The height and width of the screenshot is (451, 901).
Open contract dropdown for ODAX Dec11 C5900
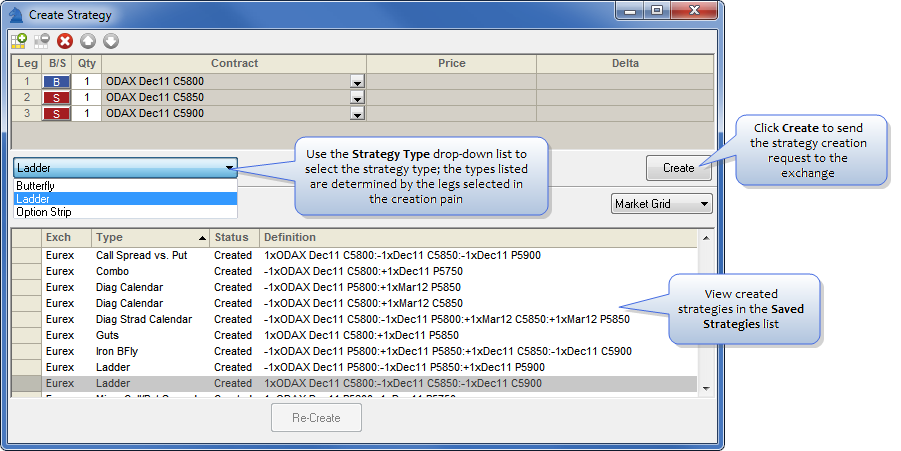point(357,114)
